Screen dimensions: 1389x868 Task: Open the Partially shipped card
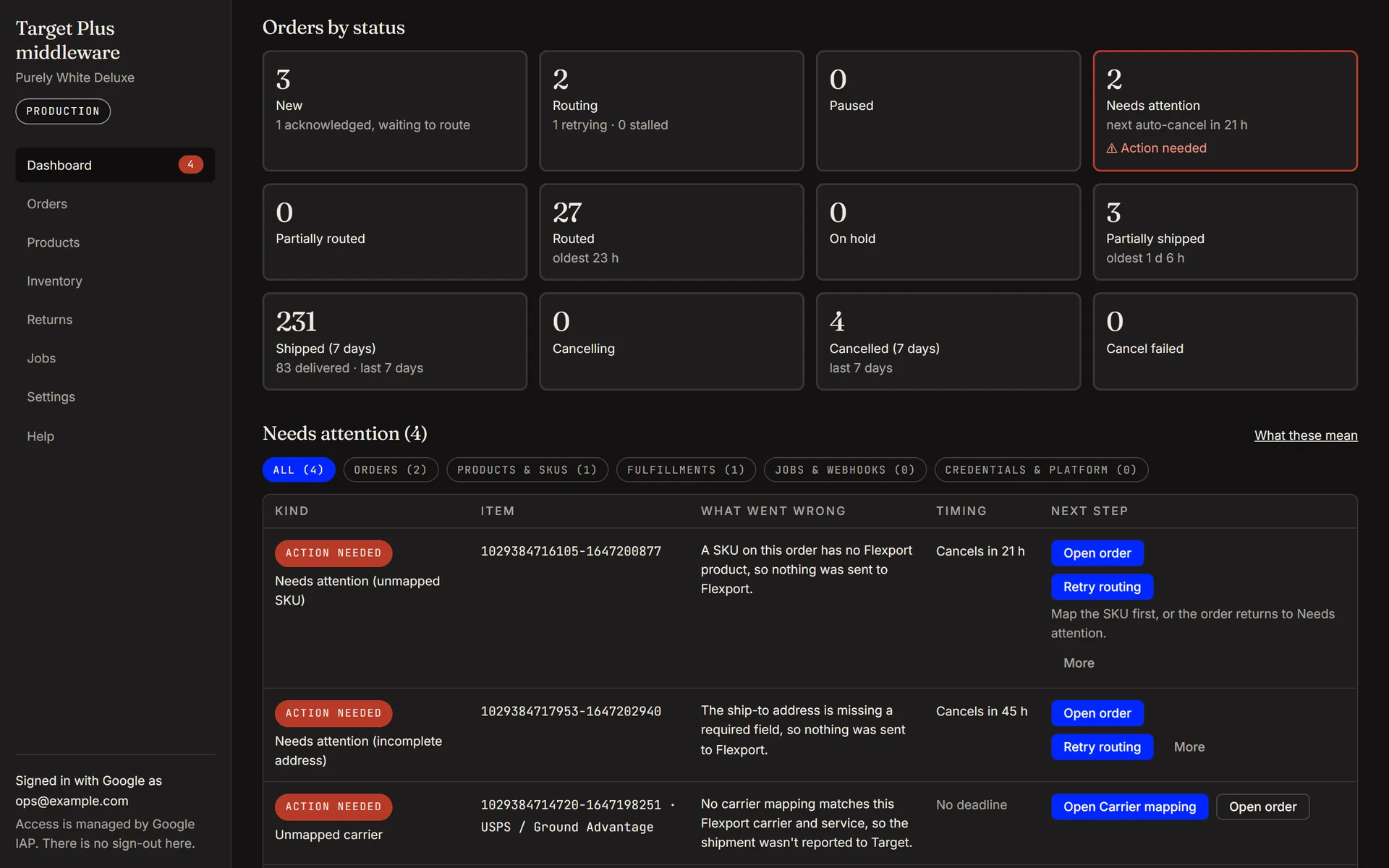tap(1225, 232)
